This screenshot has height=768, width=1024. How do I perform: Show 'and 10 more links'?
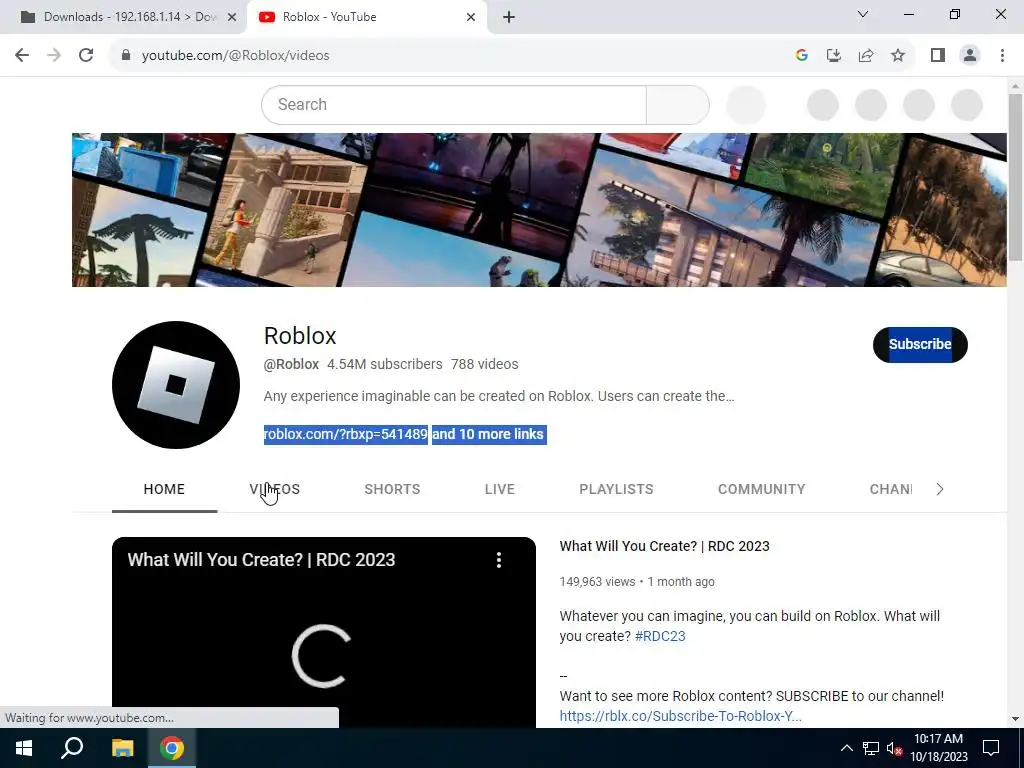pos(488,434)
